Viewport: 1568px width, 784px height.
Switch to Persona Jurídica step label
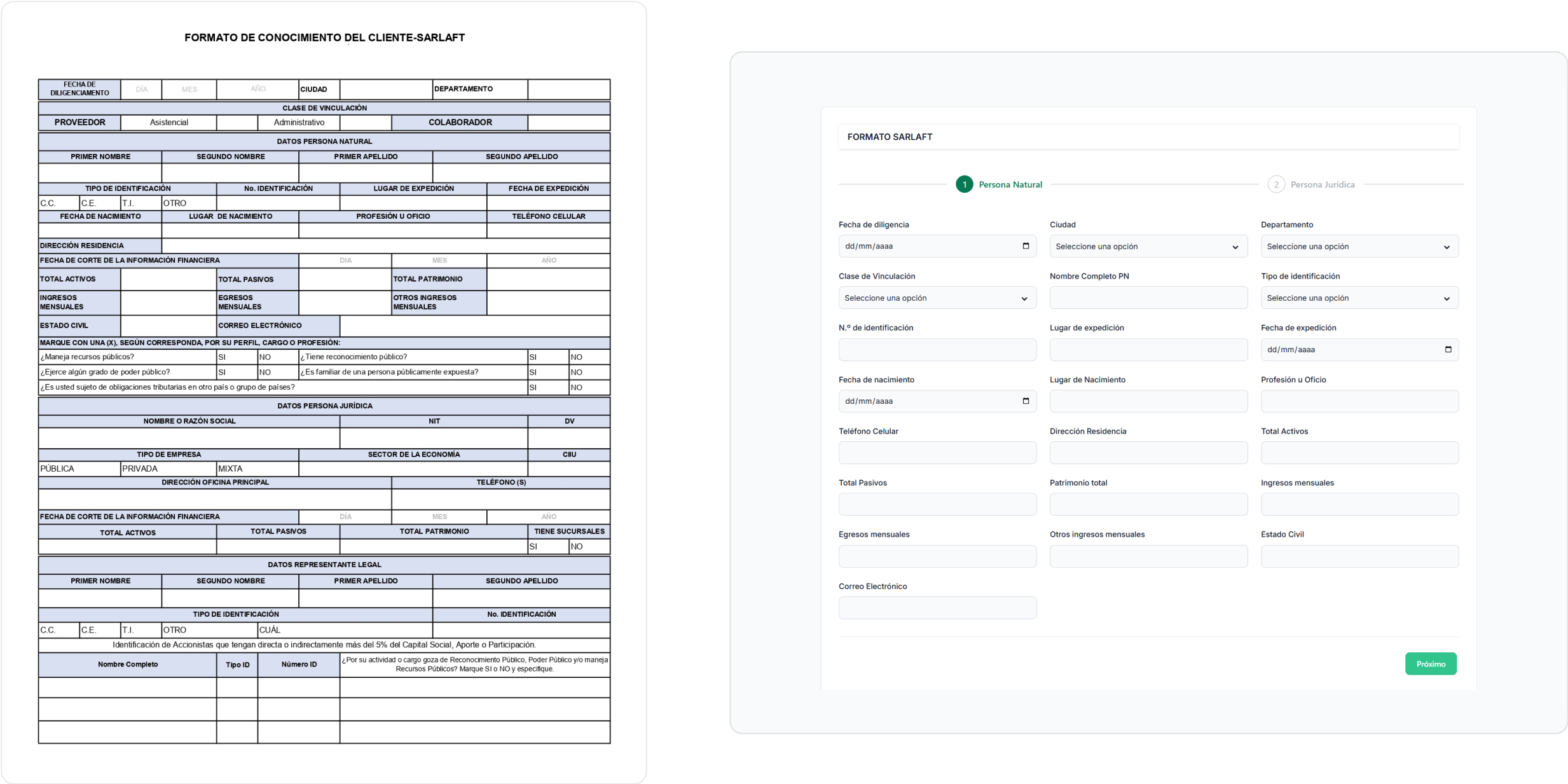tap(1323, 184)
